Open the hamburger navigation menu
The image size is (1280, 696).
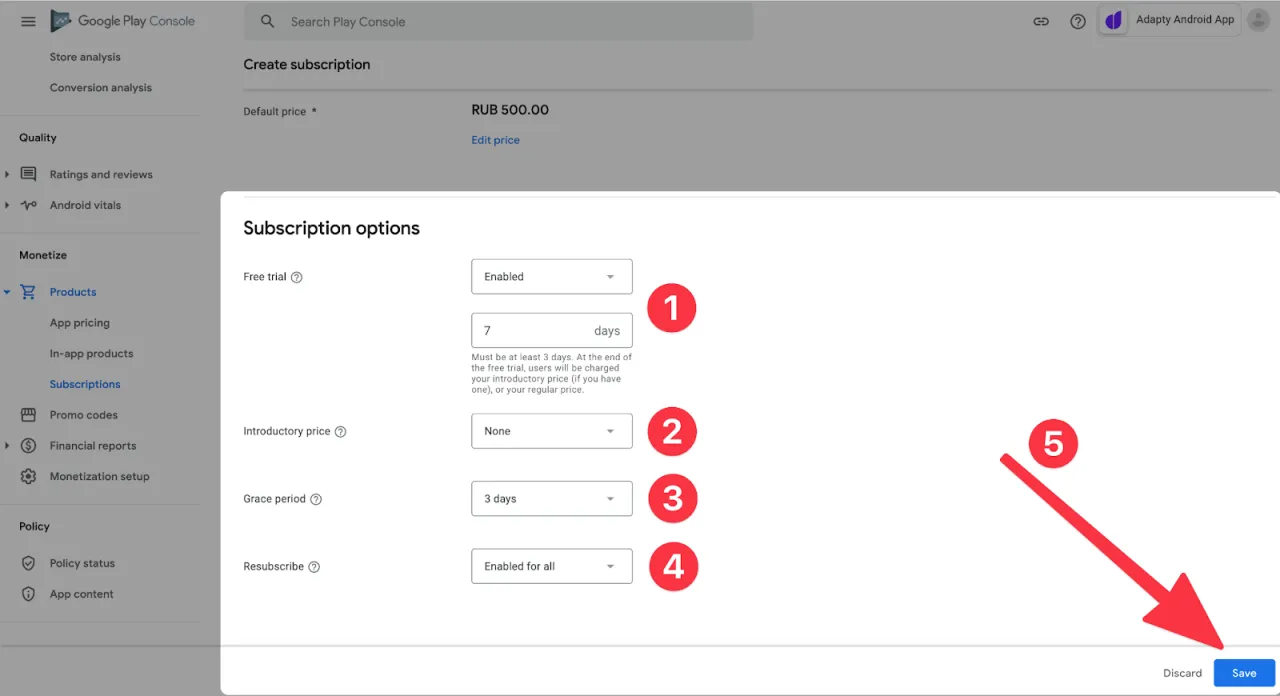click(28, 21)
